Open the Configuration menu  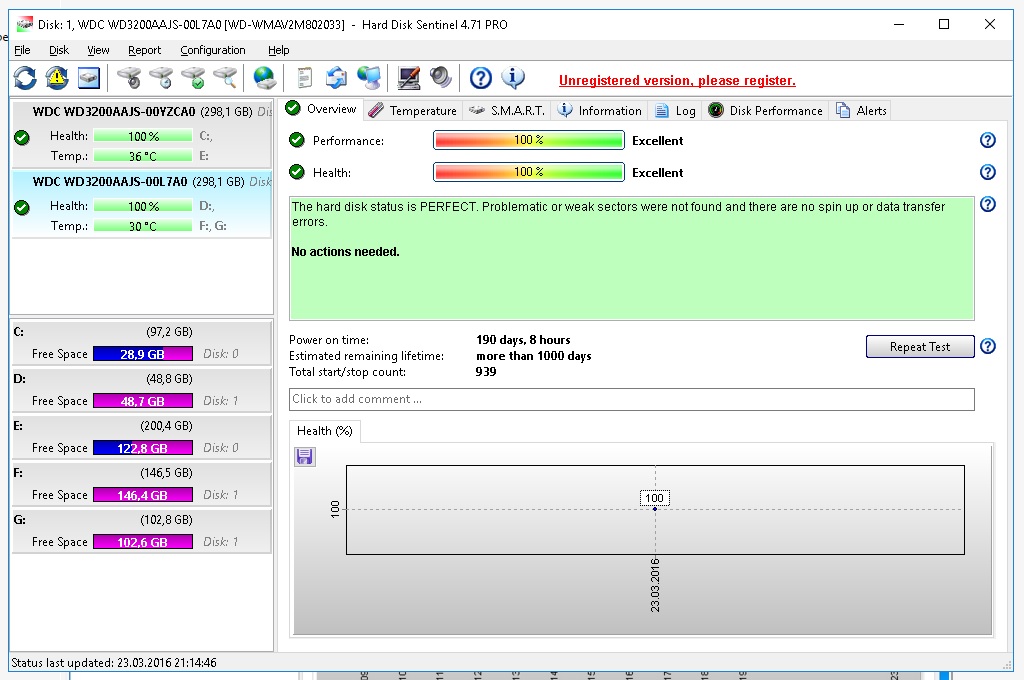point(212,50)
